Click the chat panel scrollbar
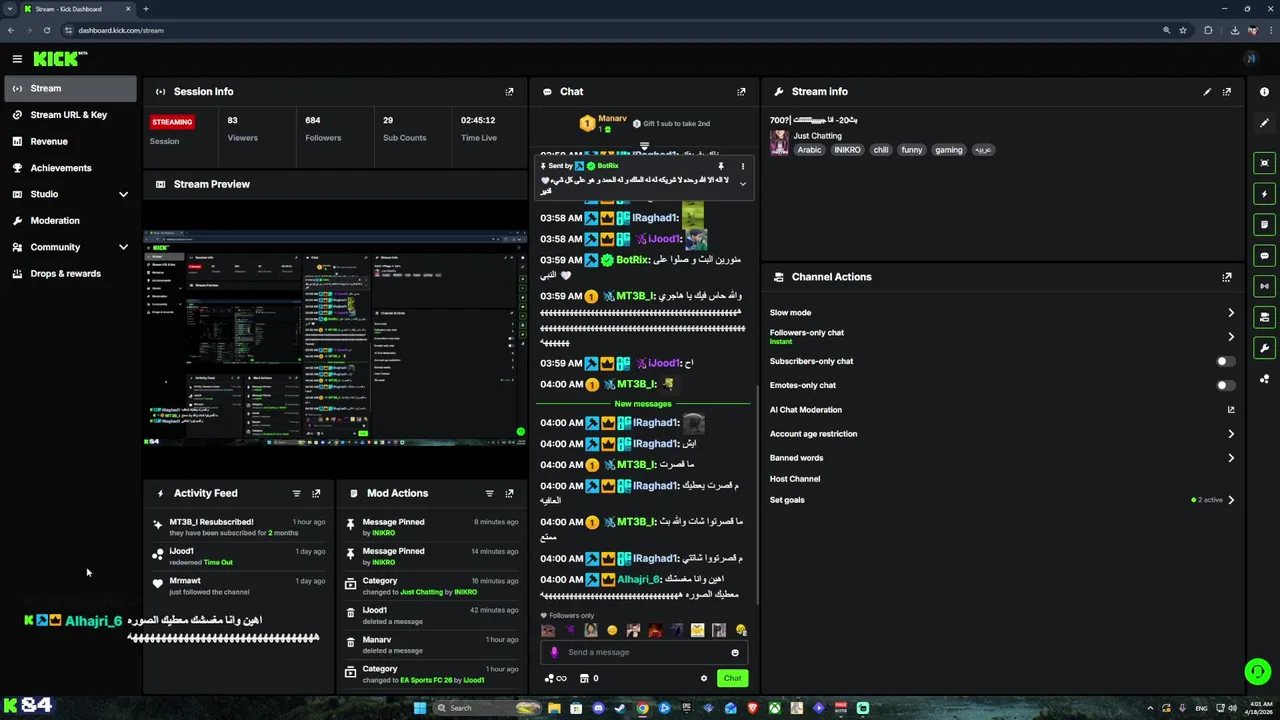The height and width of the screenshot is (720, 1280). tap(757, 494)
